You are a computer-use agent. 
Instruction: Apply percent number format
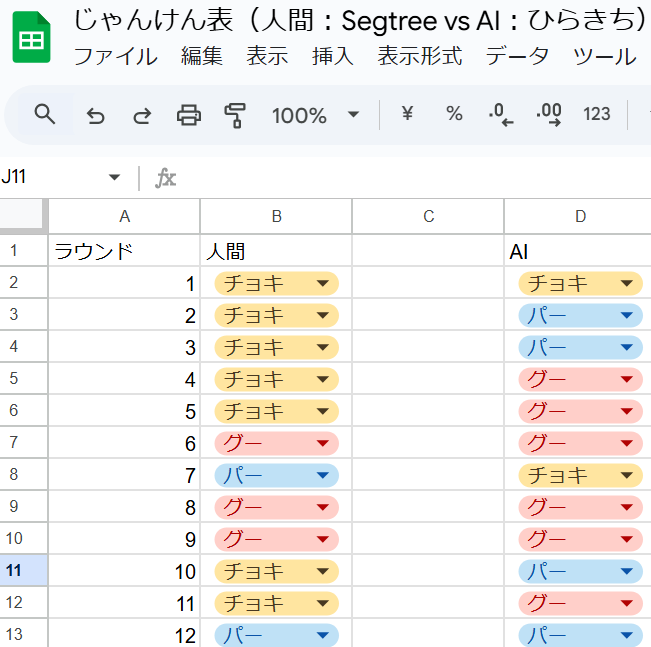[x=454, y=114]
